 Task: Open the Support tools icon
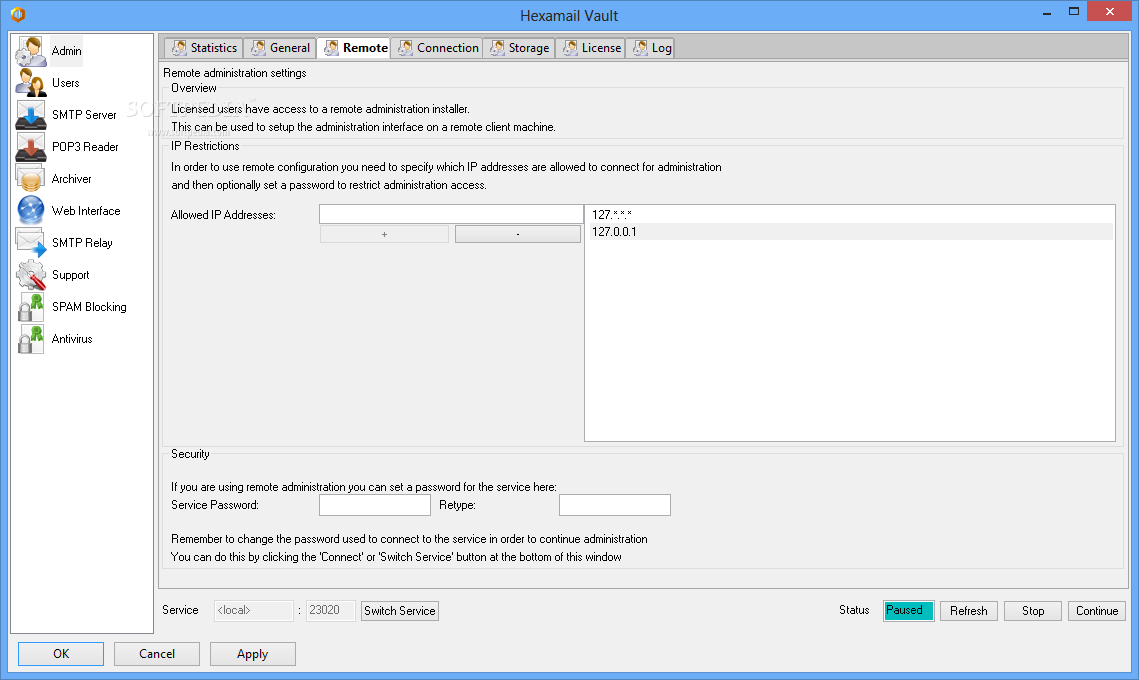(31, 275)
